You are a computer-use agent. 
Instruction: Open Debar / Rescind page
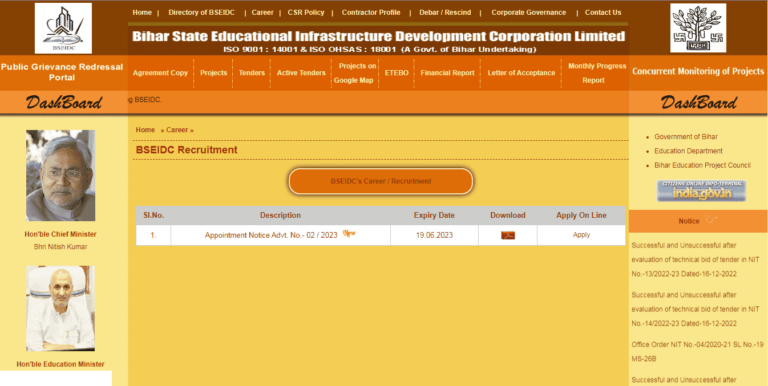pos(445,13)
